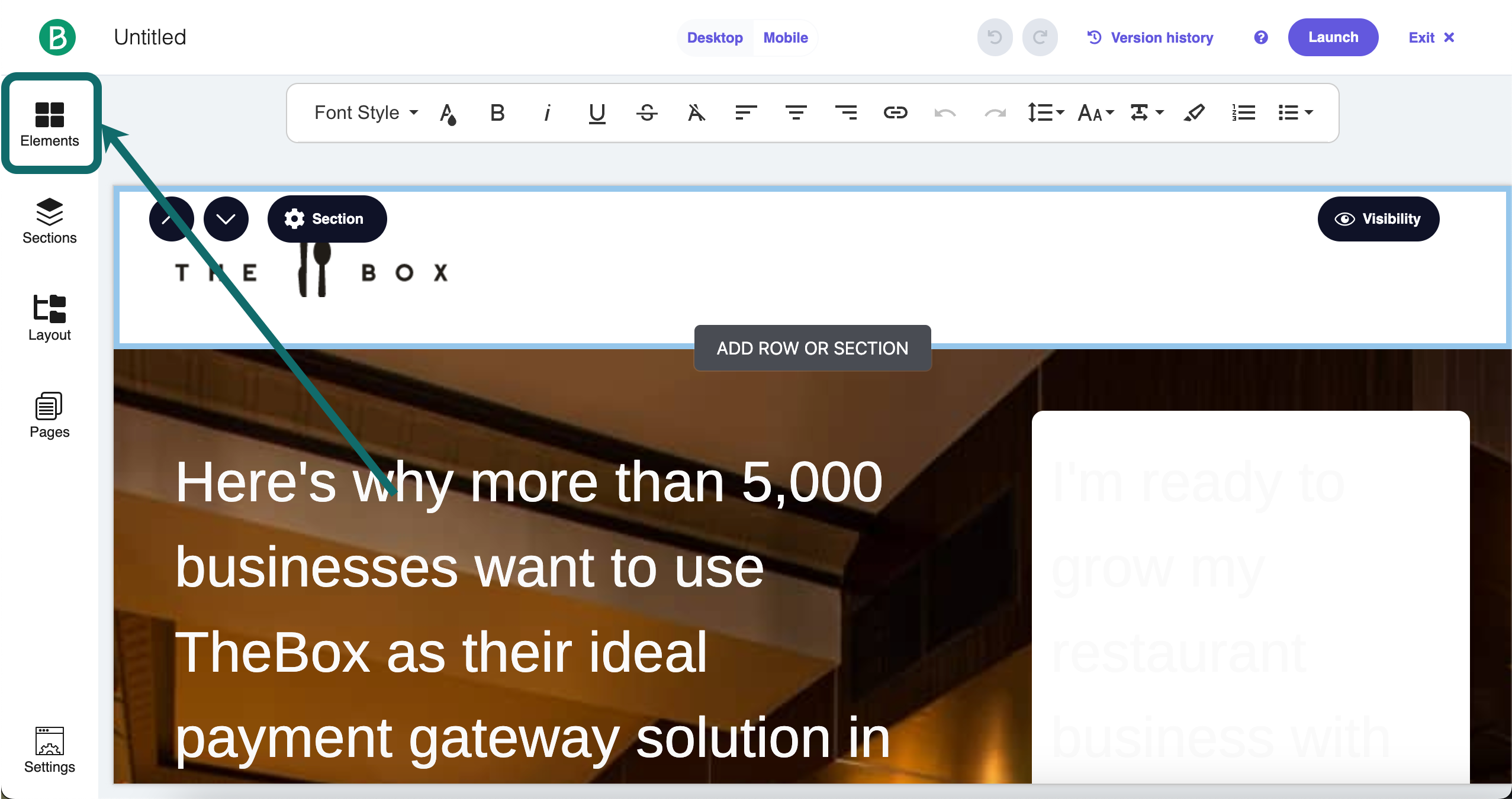Switch to the Desktop view tab

715,38
